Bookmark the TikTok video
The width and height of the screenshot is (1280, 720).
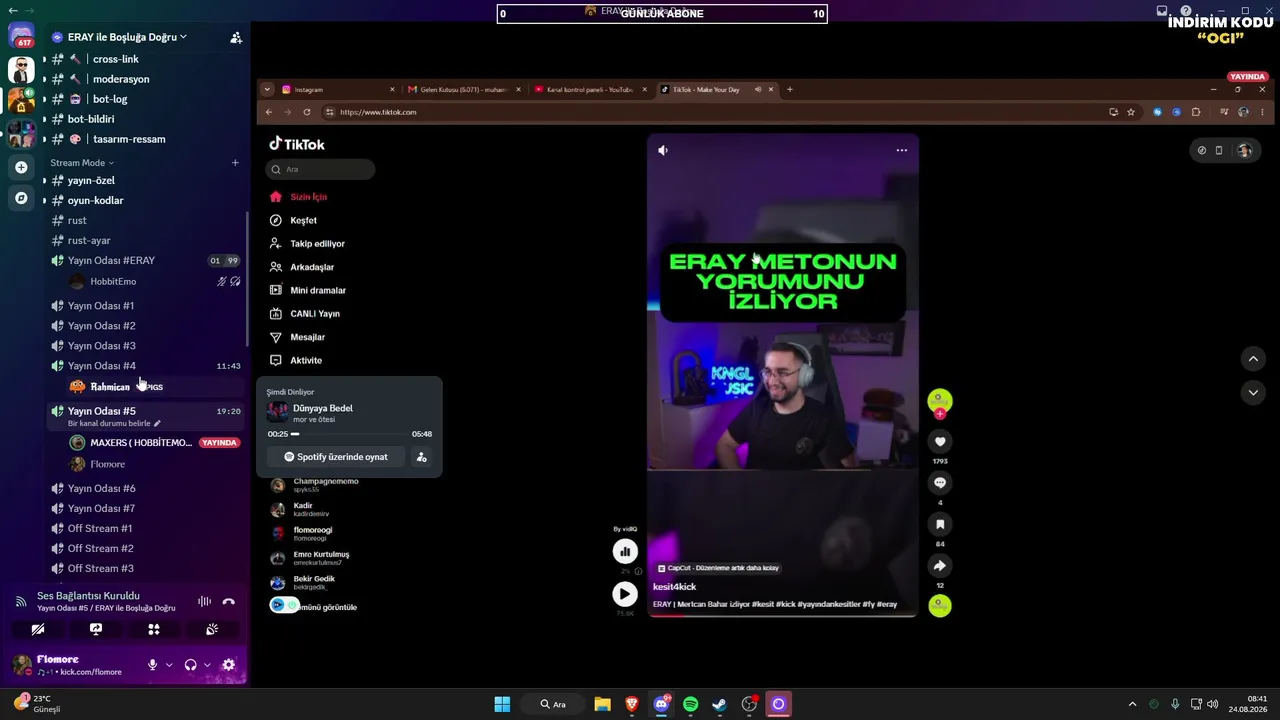[940, 524]
